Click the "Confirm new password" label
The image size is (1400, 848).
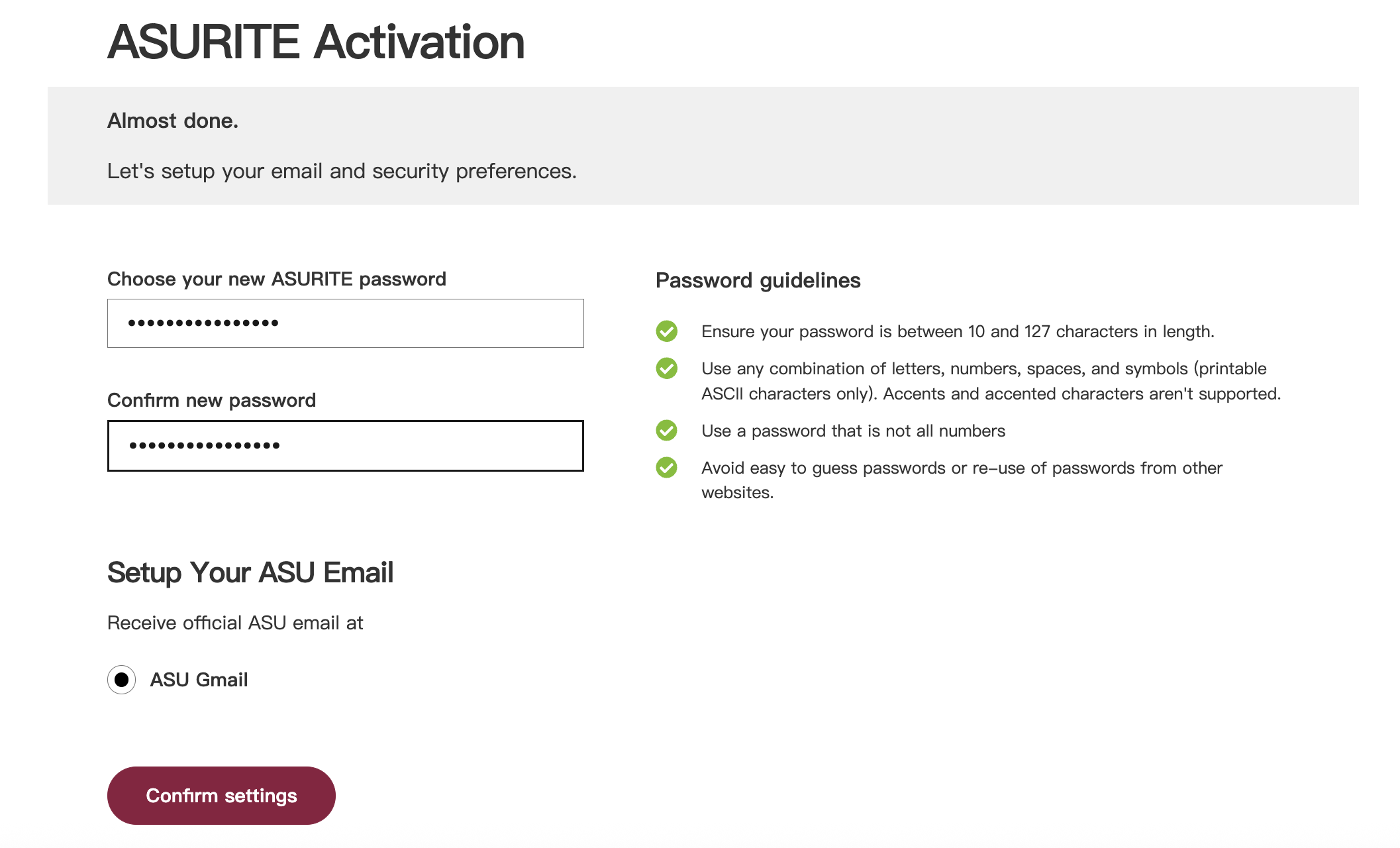coord(211,400)
